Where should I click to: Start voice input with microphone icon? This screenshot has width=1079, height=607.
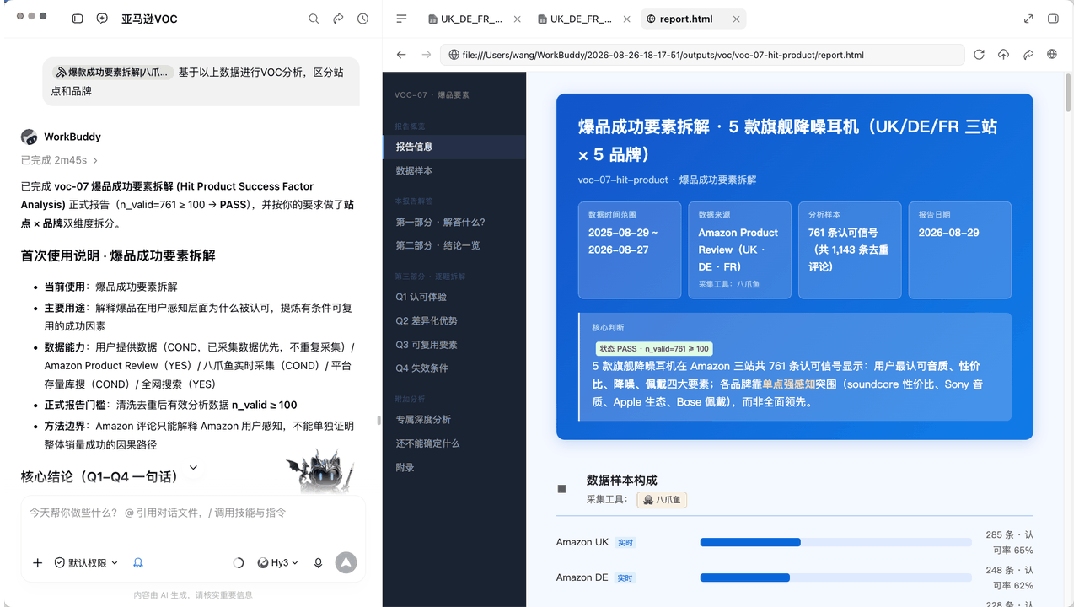318,563
